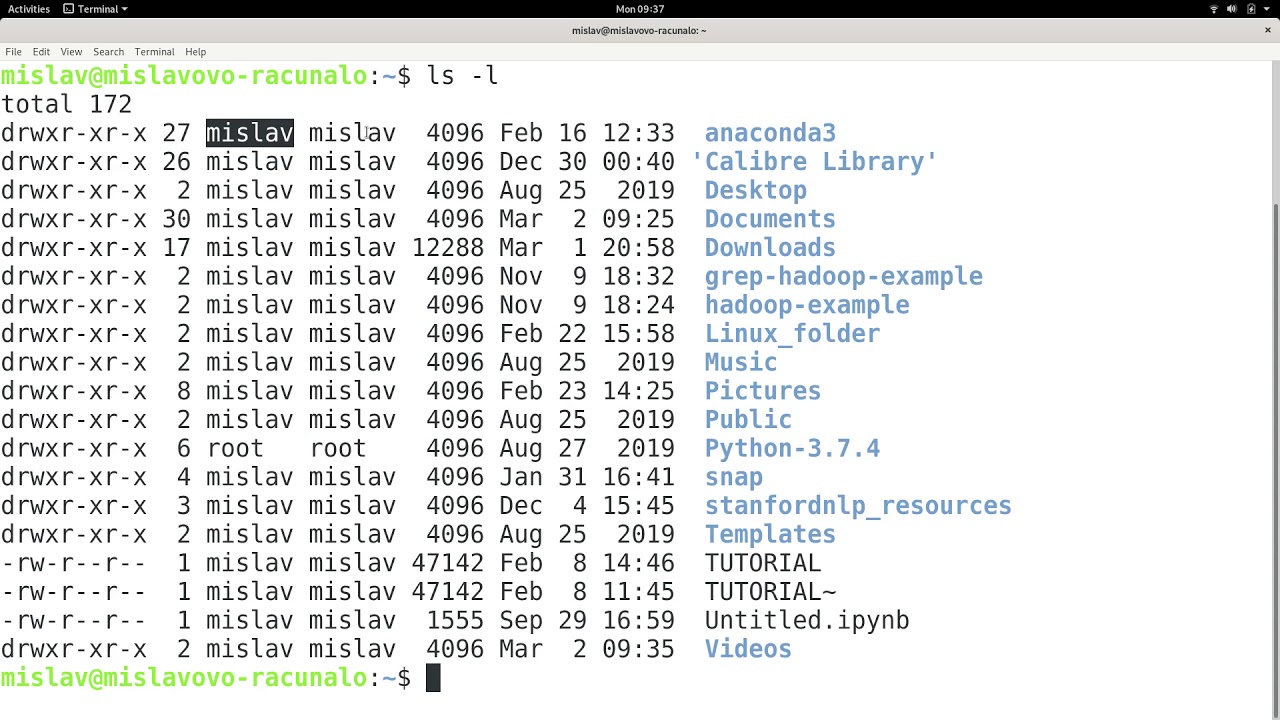This screenshot has height=720, width=1280.
Task: Click the Linux_folder directory name
Action: 792,334
